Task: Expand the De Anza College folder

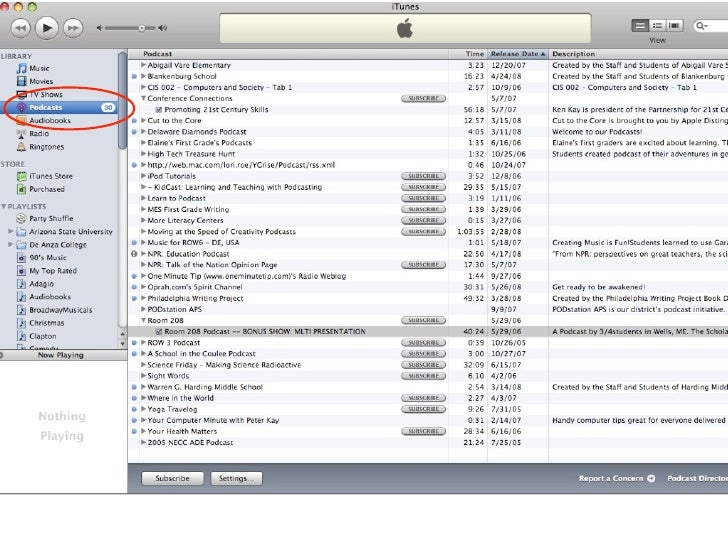Action: [11, 244]
